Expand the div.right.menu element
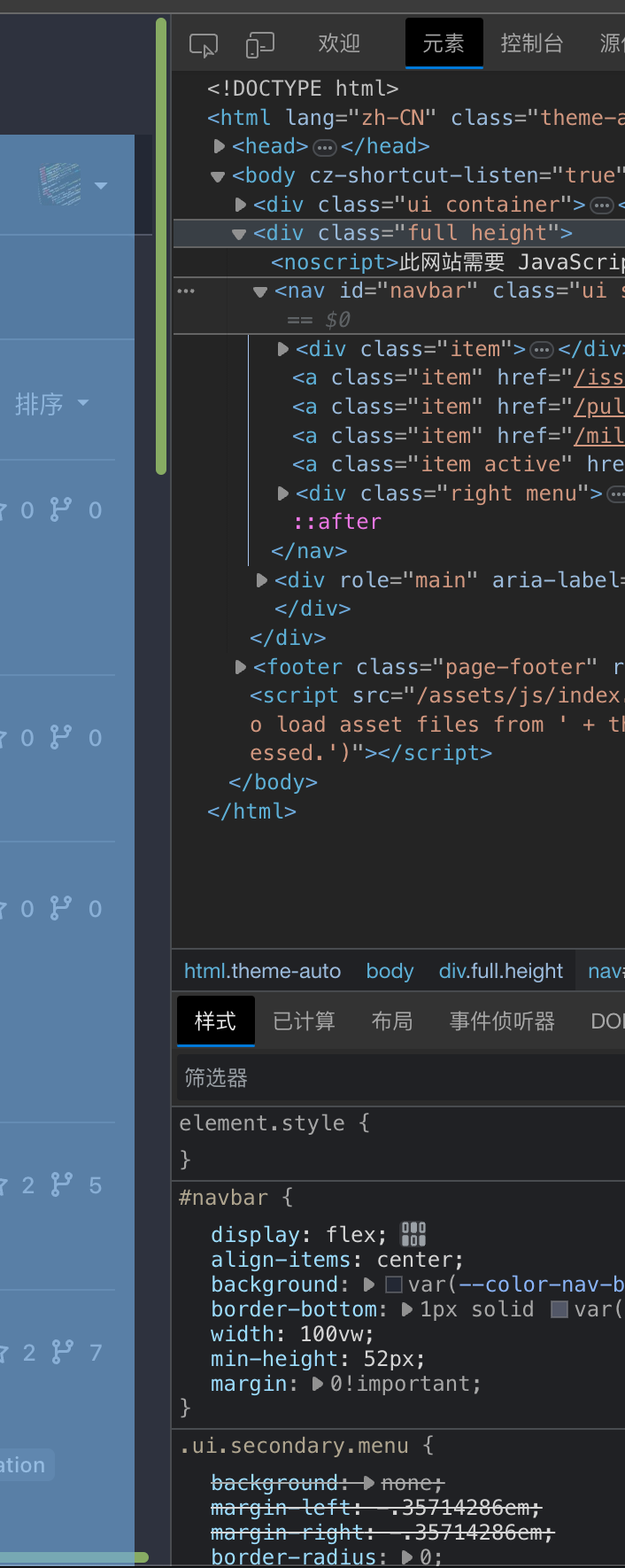 (282, 493)
